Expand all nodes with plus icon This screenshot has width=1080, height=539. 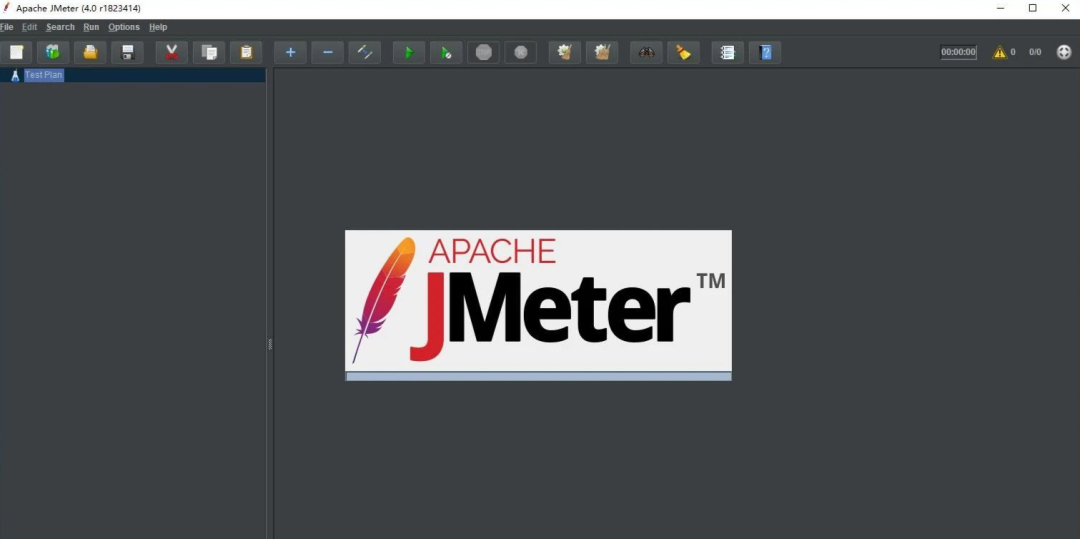click(290, 52)
